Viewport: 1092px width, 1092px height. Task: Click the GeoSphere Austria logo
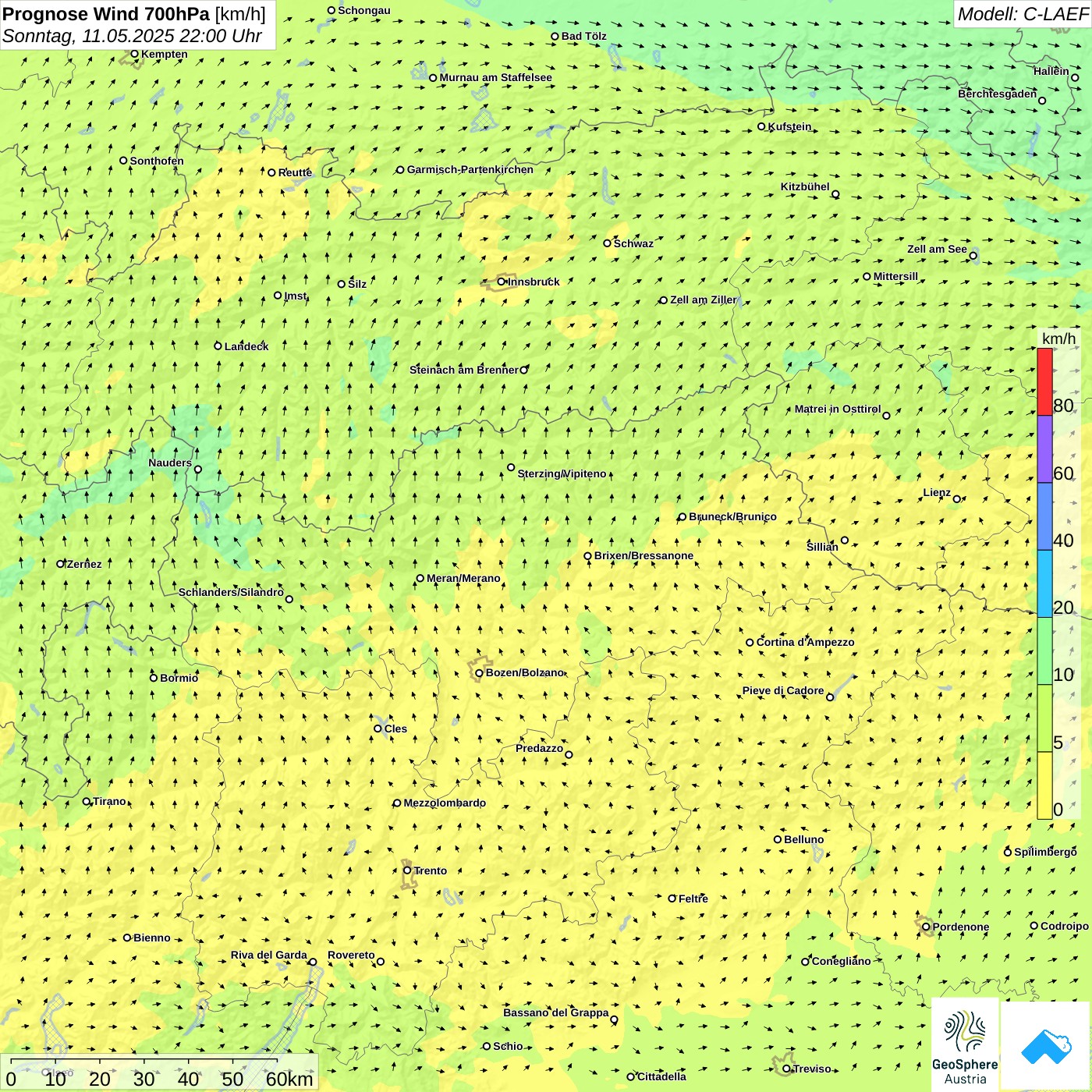[965, 1045]
